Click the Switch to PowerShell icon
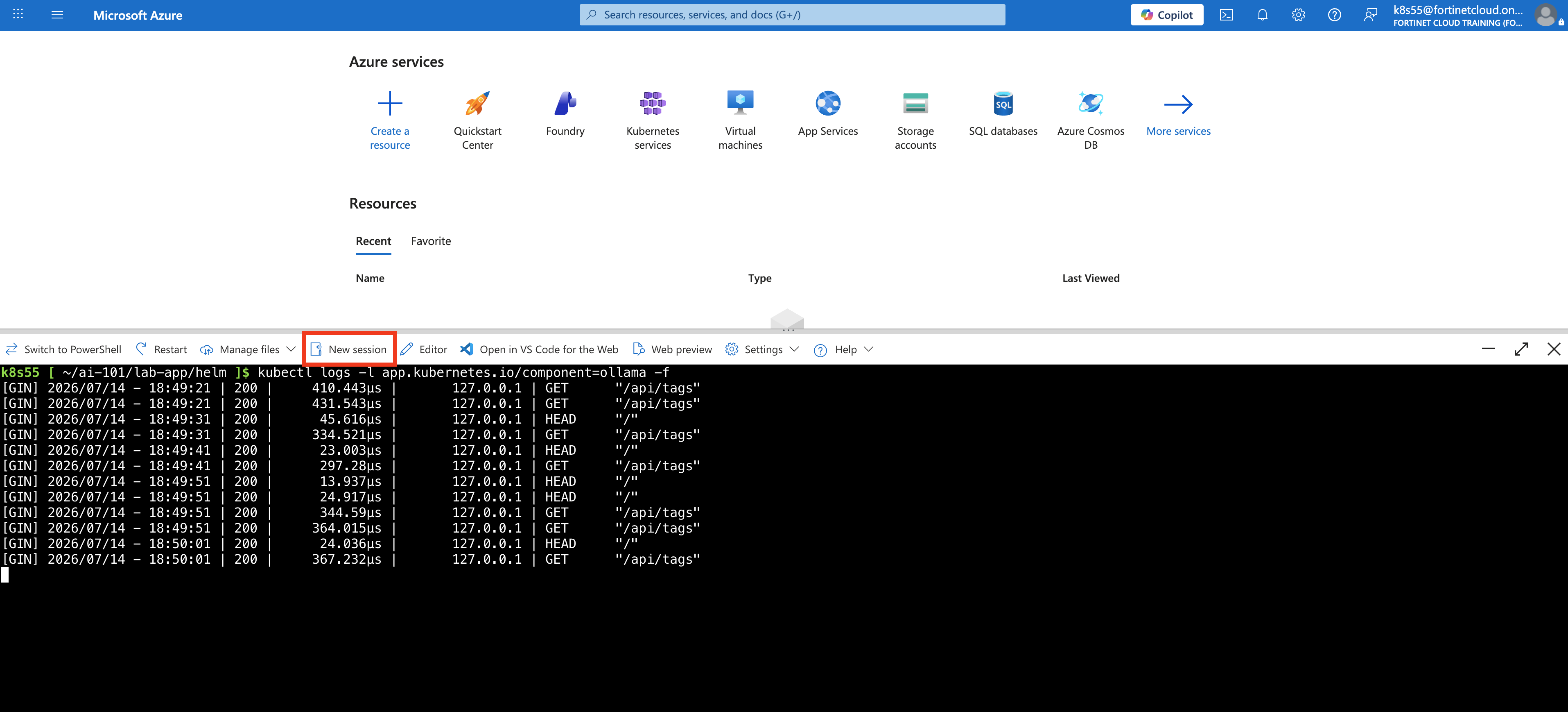This screenshot has width=1568, height=712. click(x=11, y=349)
